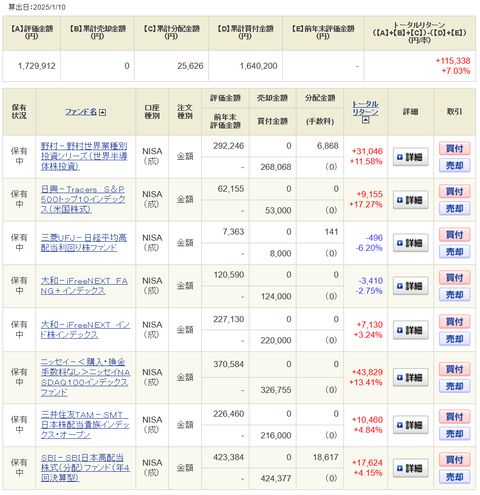
Task: Open the SBI日本高配当株式(分配)ファンド link
Action: 85,468
